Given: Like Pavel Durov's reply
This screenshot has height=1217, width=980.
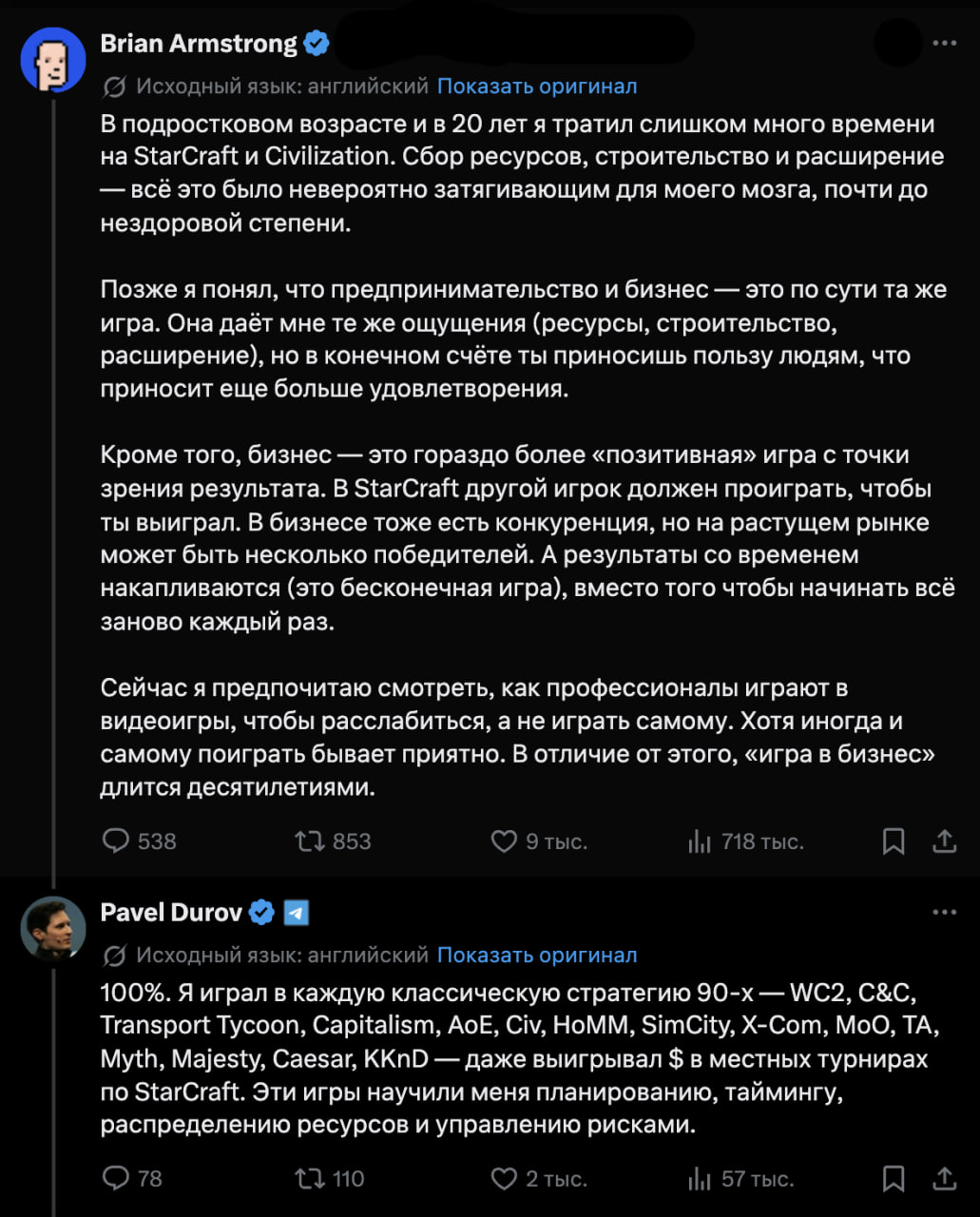Looking at the screenshot, I should [x=503, y=1179].
